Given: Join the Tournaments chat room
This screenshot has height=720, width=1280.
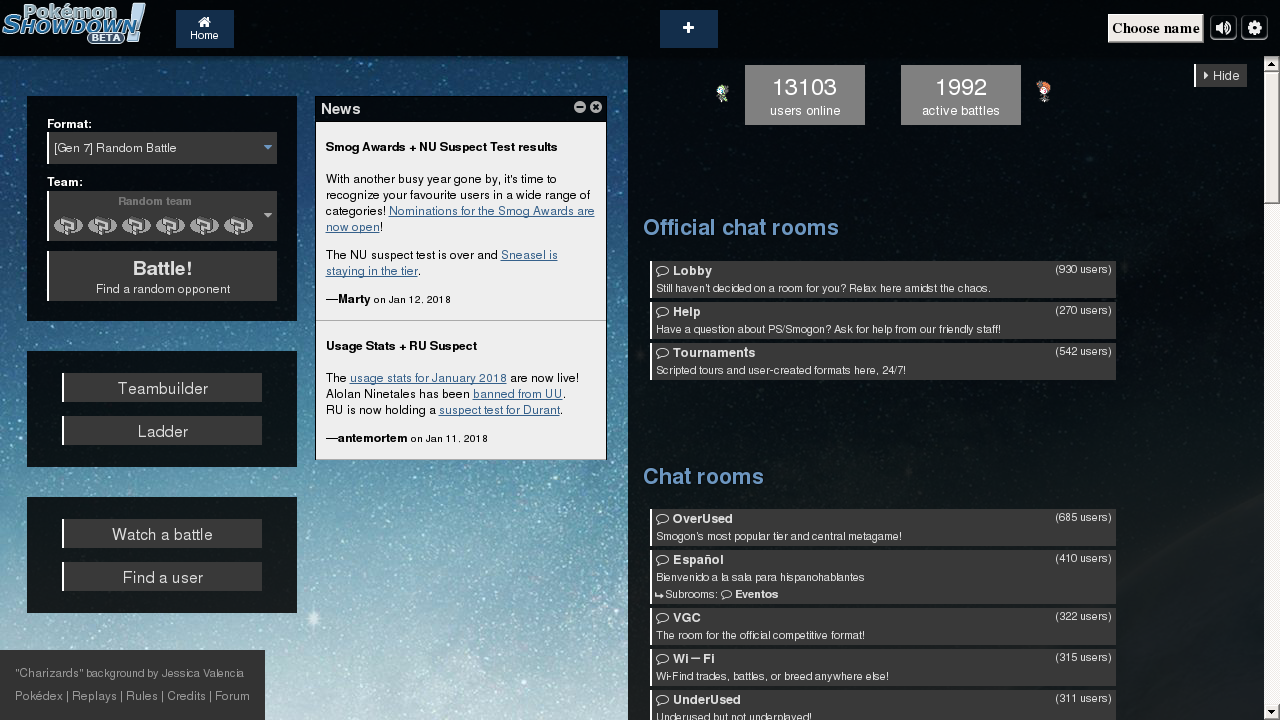Looking at the screenshot, I should coord(883,361).
